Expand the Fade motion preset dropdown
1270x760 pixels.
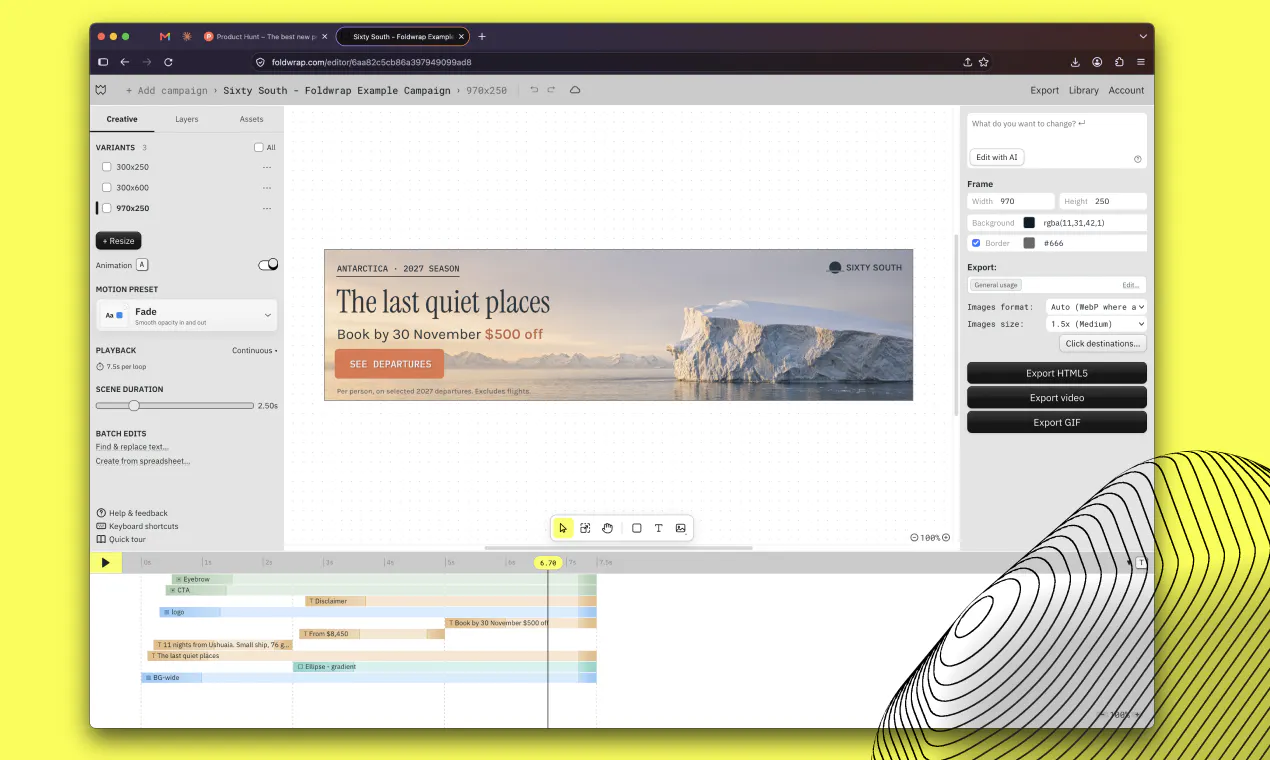pyautogui.click(x=187, y=315)
